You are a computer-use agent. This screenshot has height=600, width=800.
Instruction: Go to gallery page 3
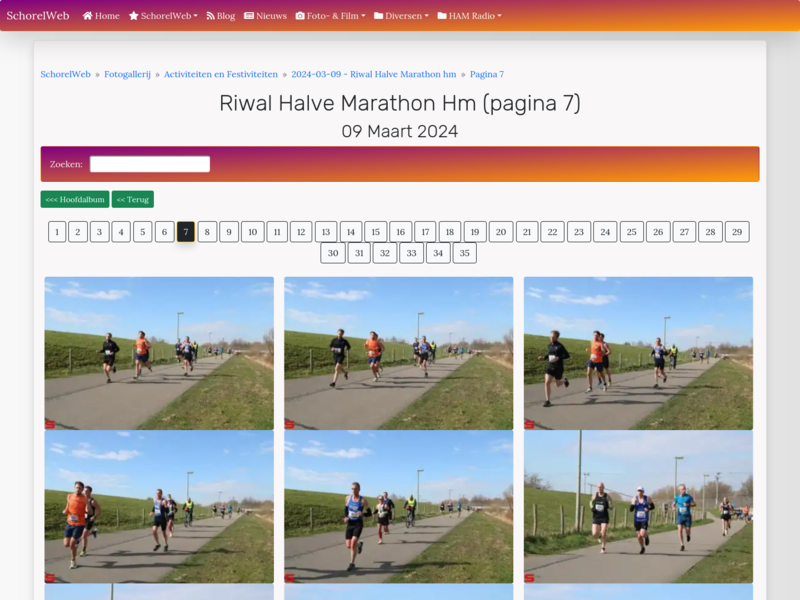pyautogui.click(x=99, y=232)
